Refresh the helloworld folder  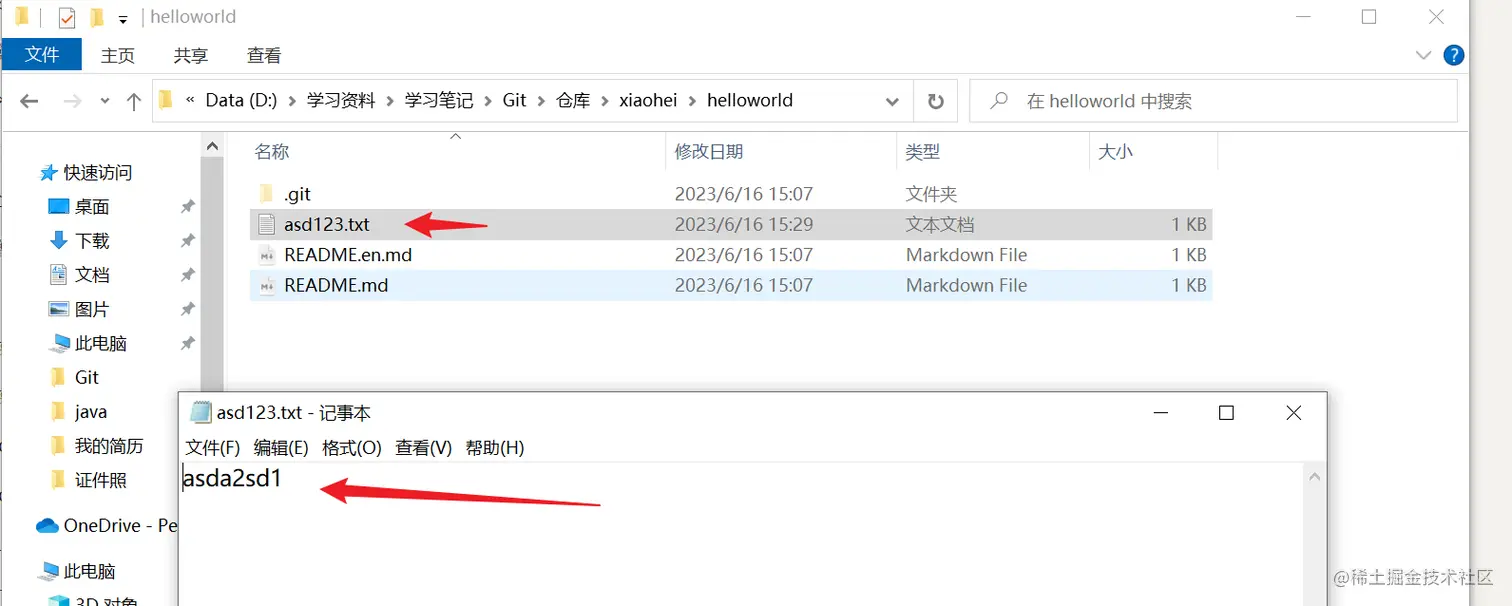[x=936, y=101]
